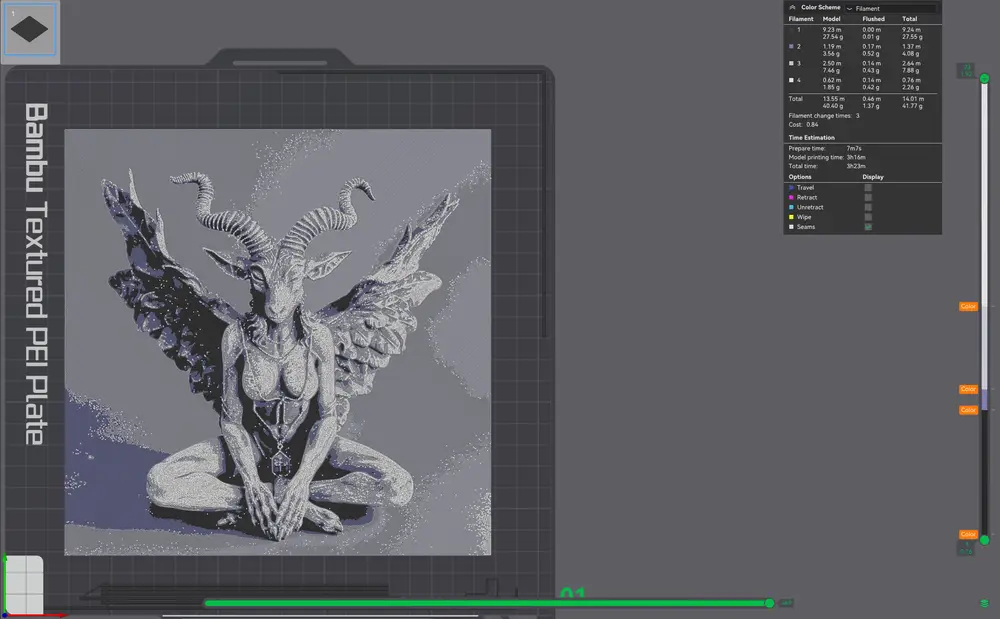Screen dimensions: 1000x619
Task: Click the Seams option label
Action: click(x=806, y=227)
